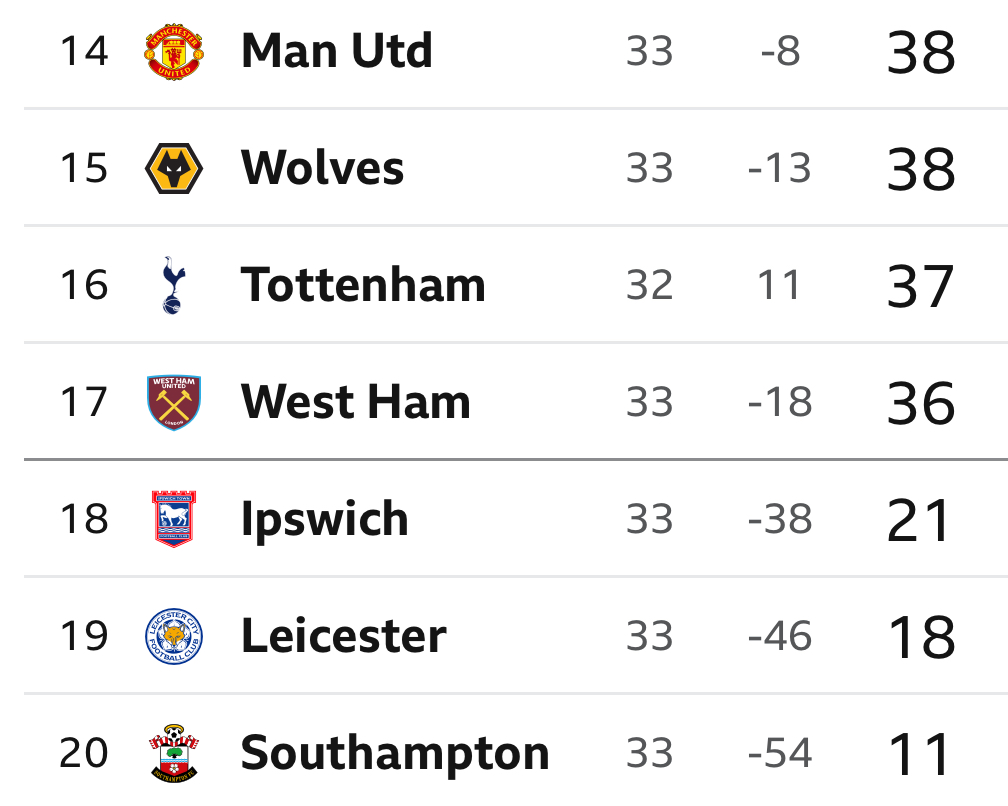The height and width of the screenshot is (806, 1008).
Task: Click the Manchester United club crest
Action: pyautogui.click(x=174, y=52)
